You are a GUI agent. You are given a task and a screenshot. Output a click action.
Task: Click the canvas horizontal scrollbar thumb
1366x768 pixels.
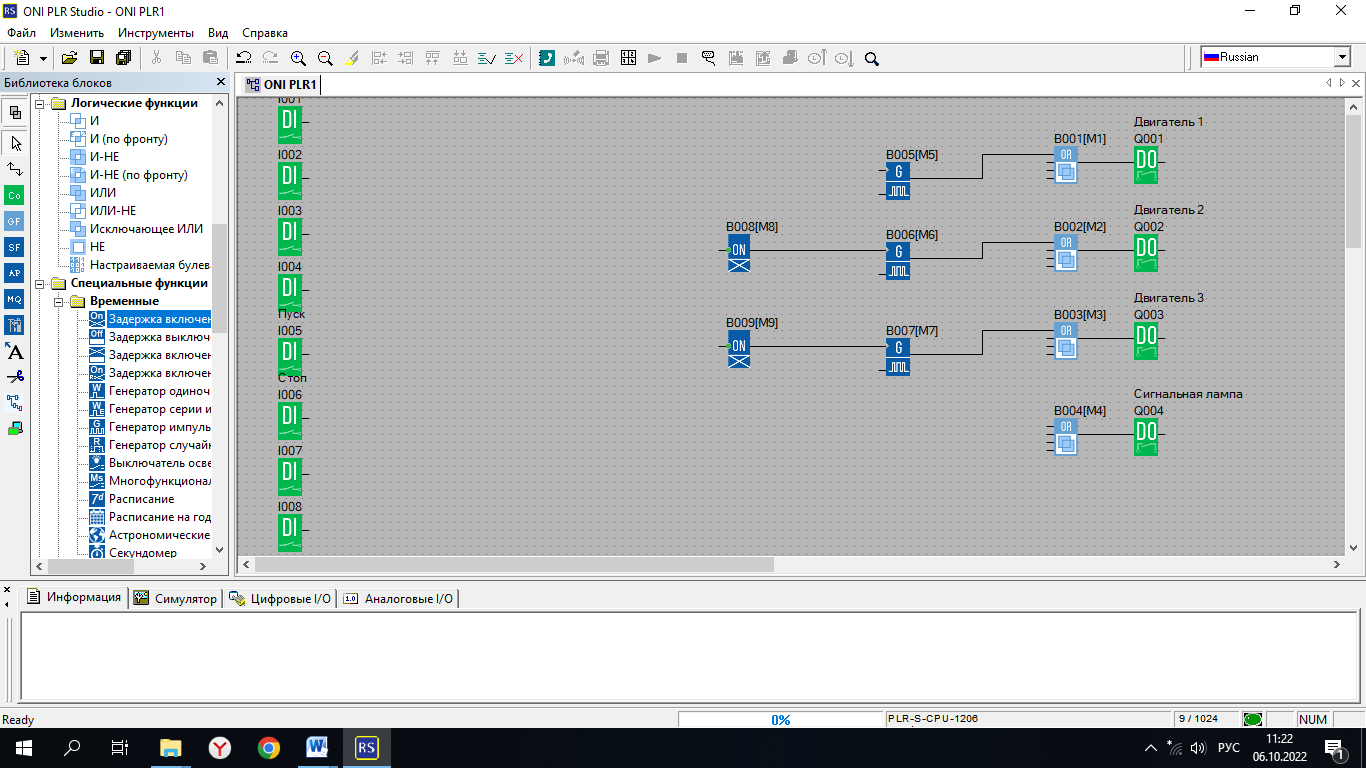pyautogui.click(x=514, y=565)
